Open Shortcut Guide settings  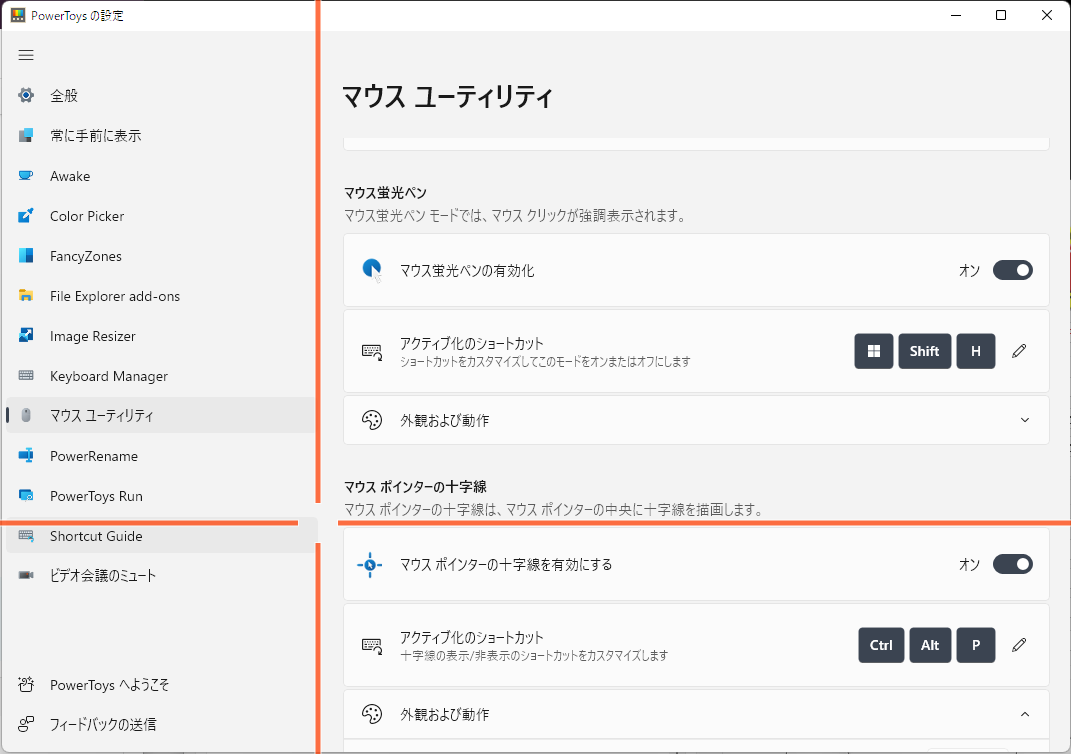tap(161, 536)
